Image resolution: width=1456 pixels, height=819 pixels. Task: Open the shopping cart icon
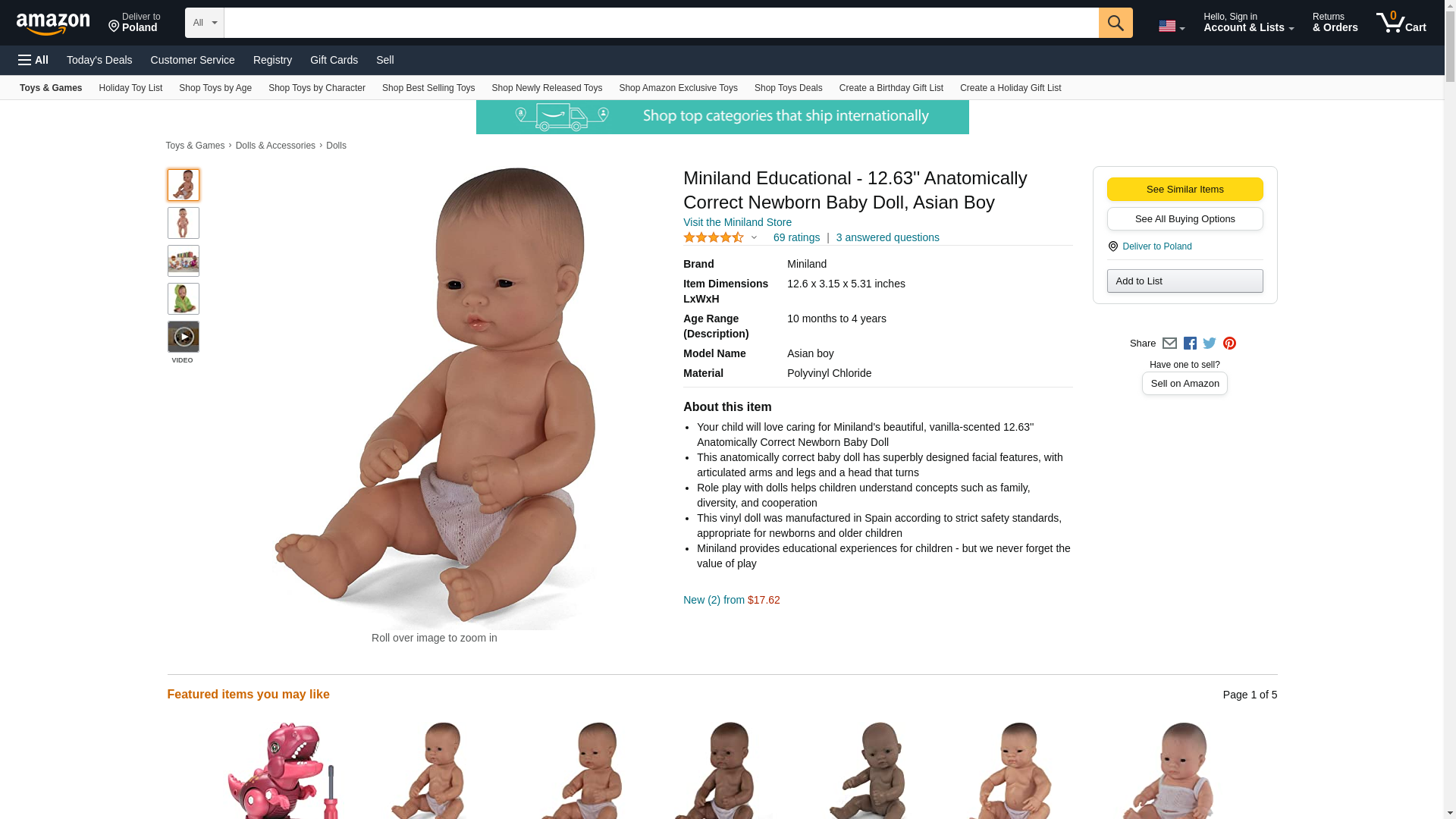(1401, 23)
